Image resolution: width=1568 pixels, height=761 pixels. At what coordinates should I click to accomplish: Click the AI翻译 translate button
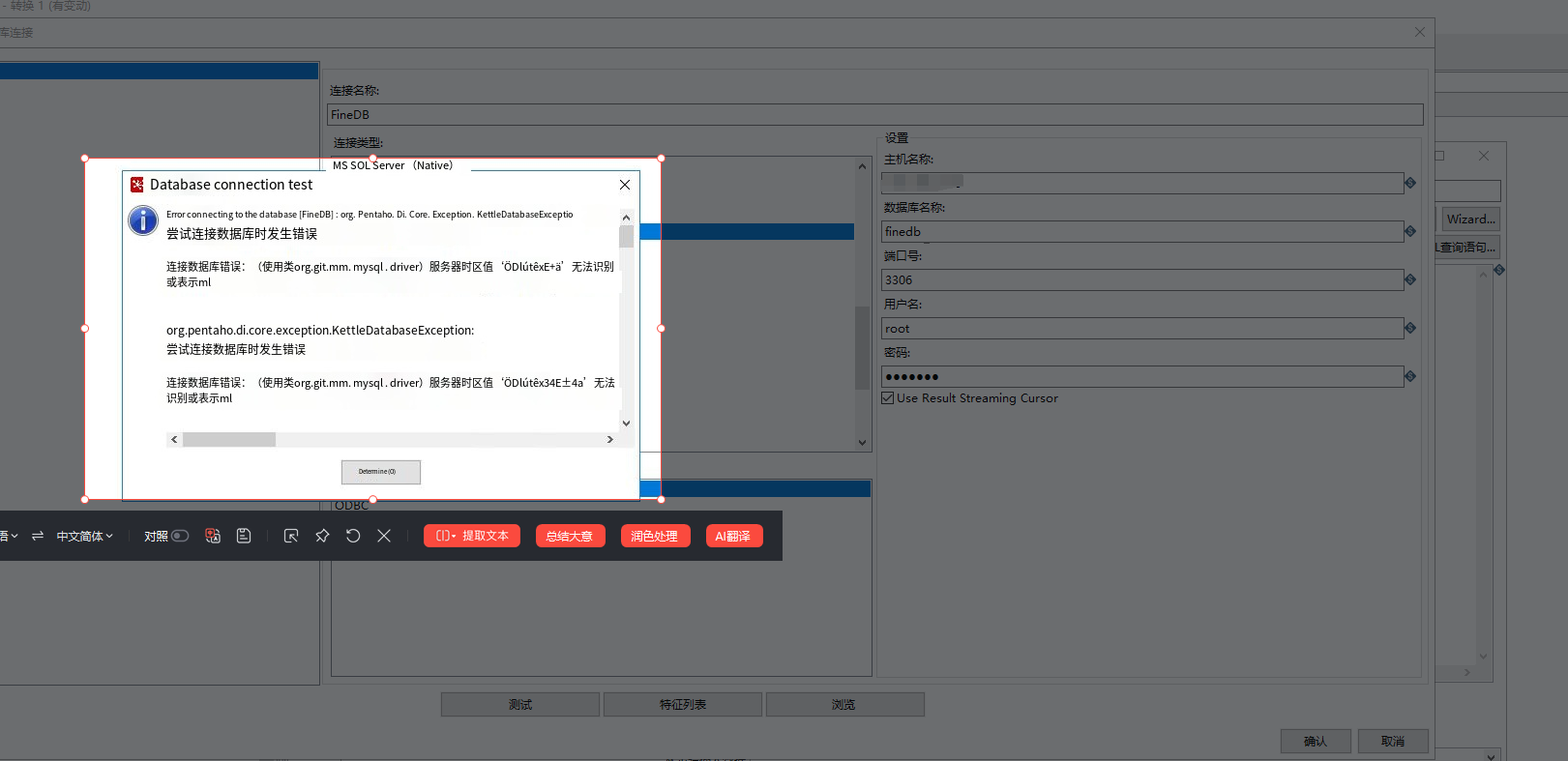[734, 536]
